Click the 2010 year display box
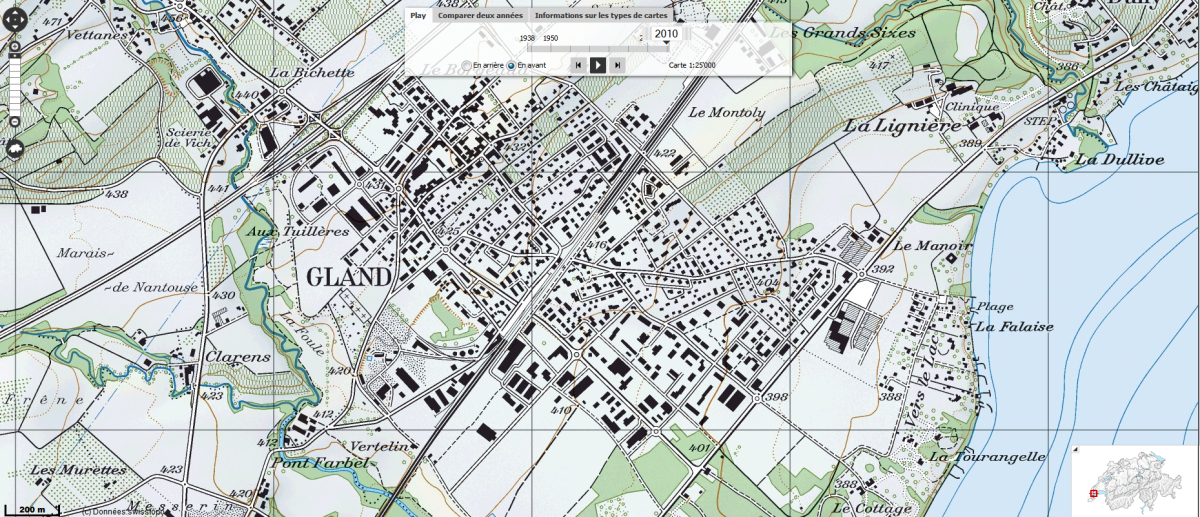1200x517 pixels. coord(667,33)
